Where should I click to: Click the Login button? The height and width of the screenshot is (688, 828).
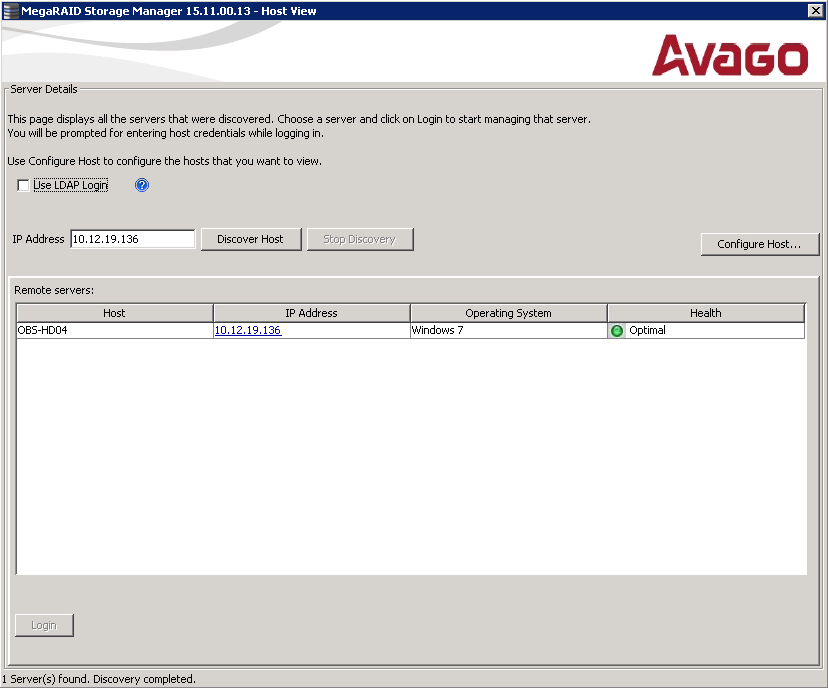coord(44,625)
